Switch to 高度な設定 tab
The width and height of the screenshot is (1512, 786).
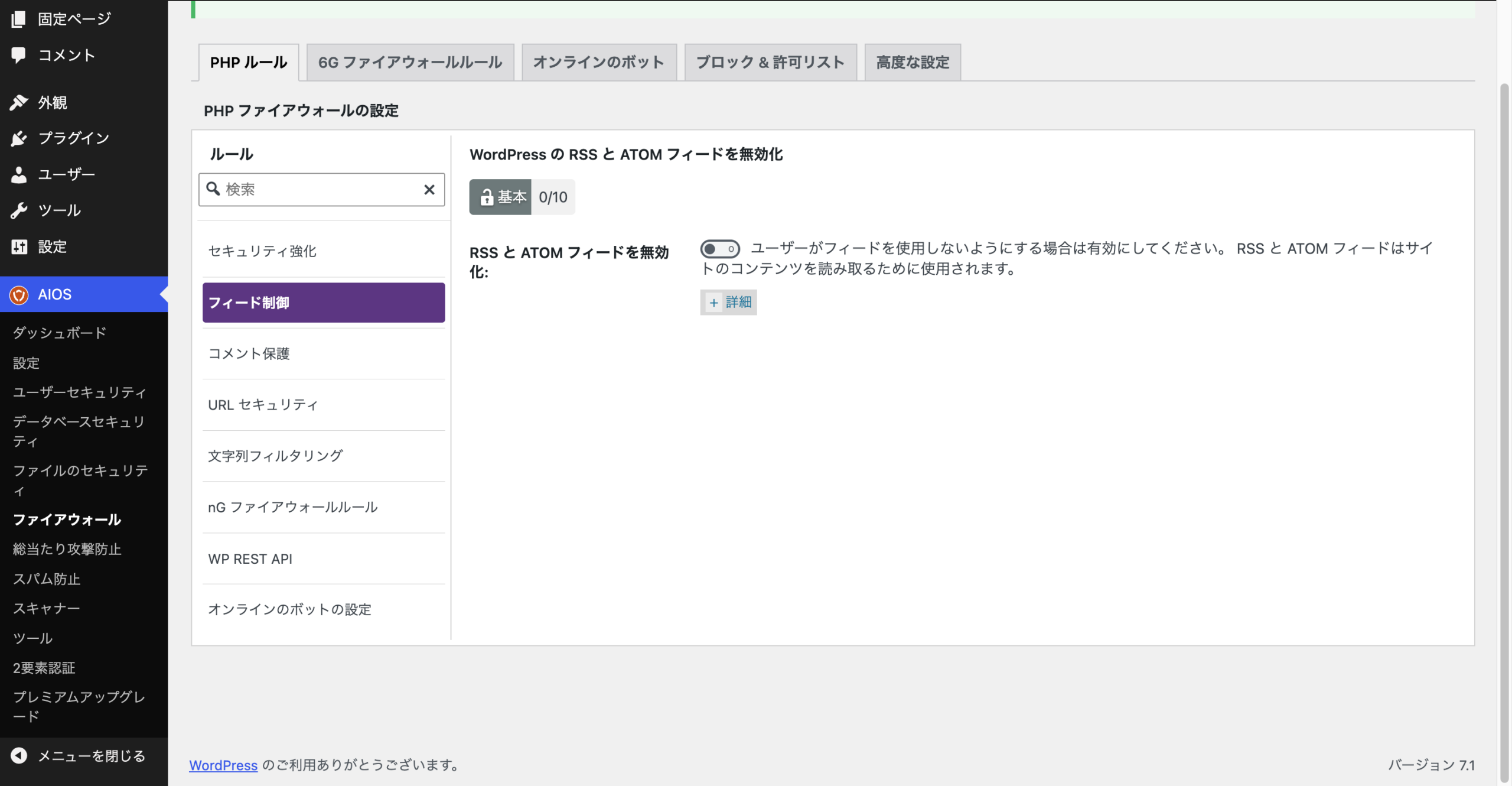[x=913, y=62]
